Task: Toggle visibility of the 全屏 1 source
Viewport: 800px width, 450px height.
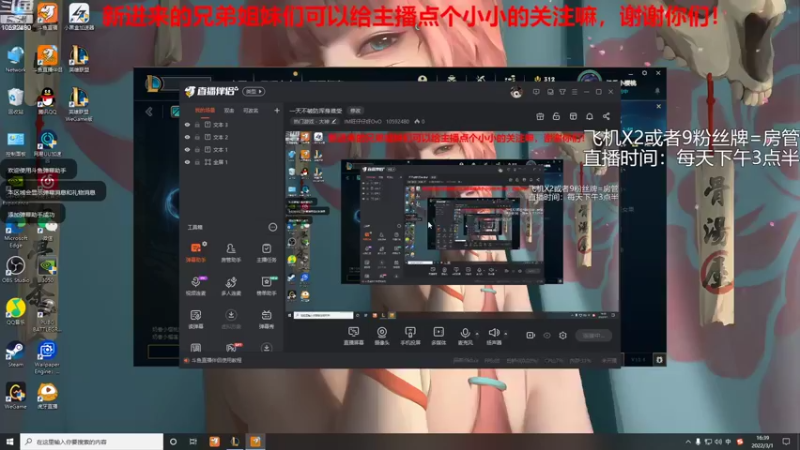Action: (187, 162)
